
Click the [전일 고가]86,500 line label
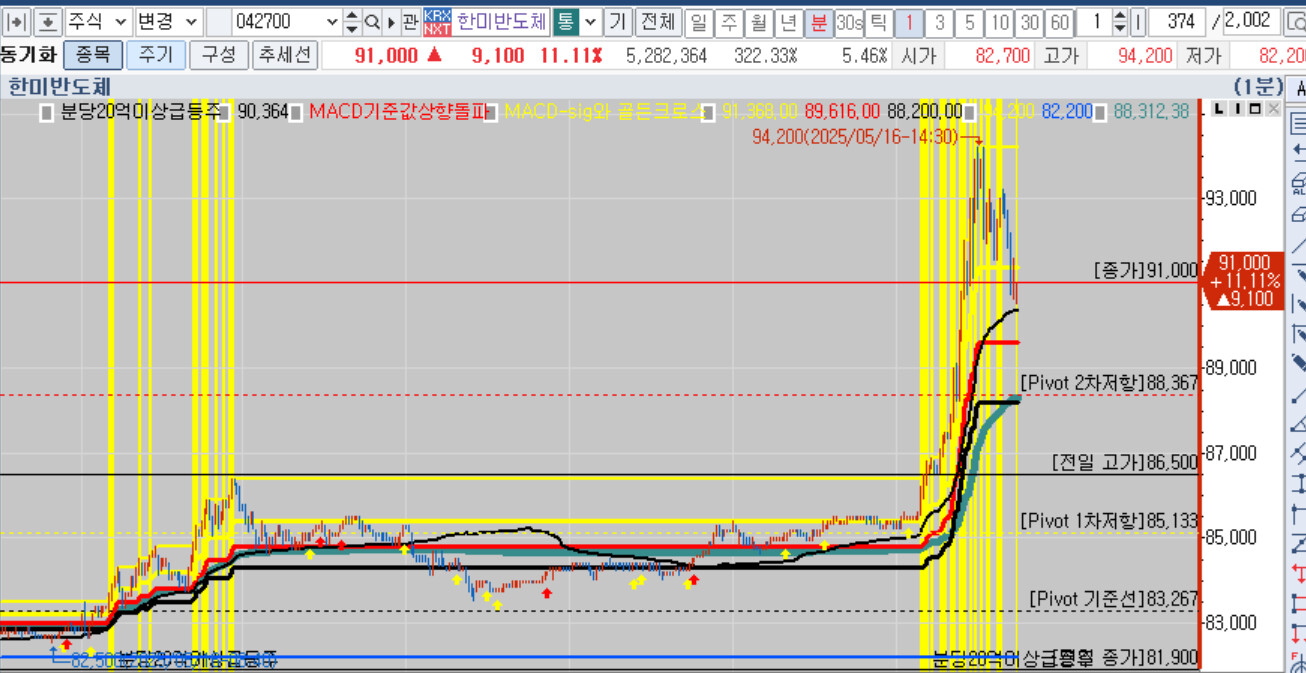(x=1125, y=463)
